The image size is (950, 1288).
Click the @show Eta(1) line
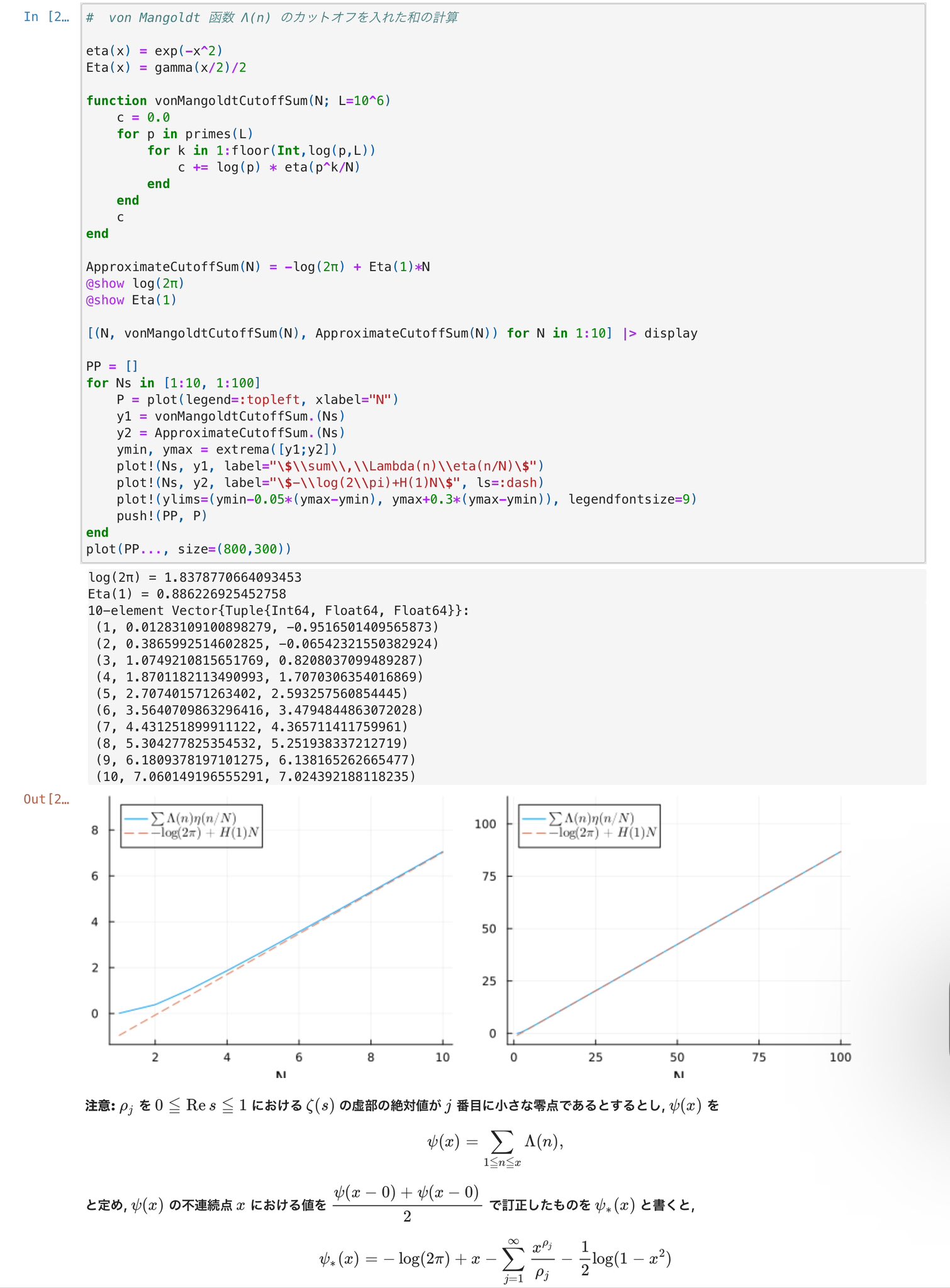point(131,300)
